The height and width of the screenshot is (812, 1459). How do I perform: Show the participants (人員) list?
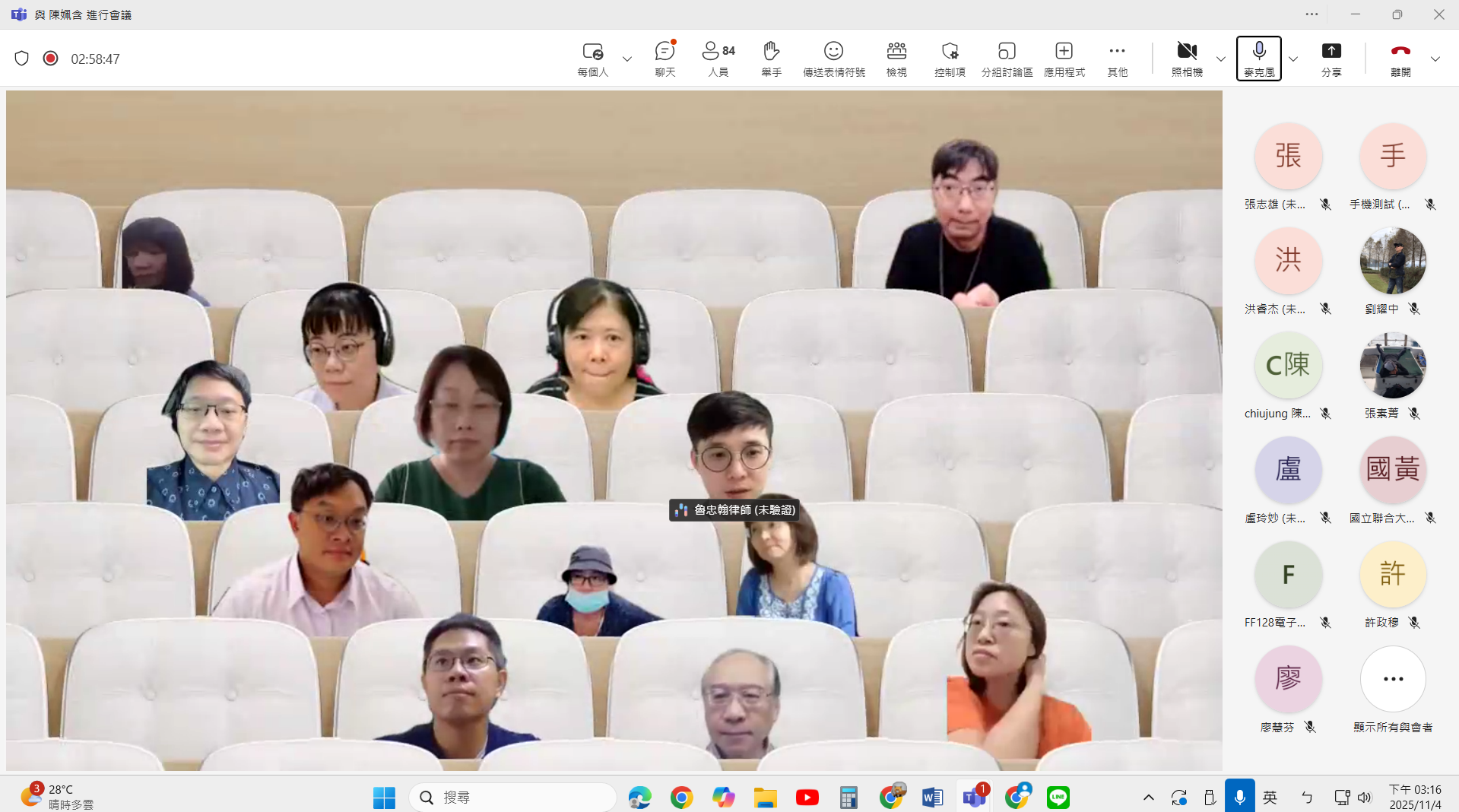pyautogui.click(x=718, y=58)
